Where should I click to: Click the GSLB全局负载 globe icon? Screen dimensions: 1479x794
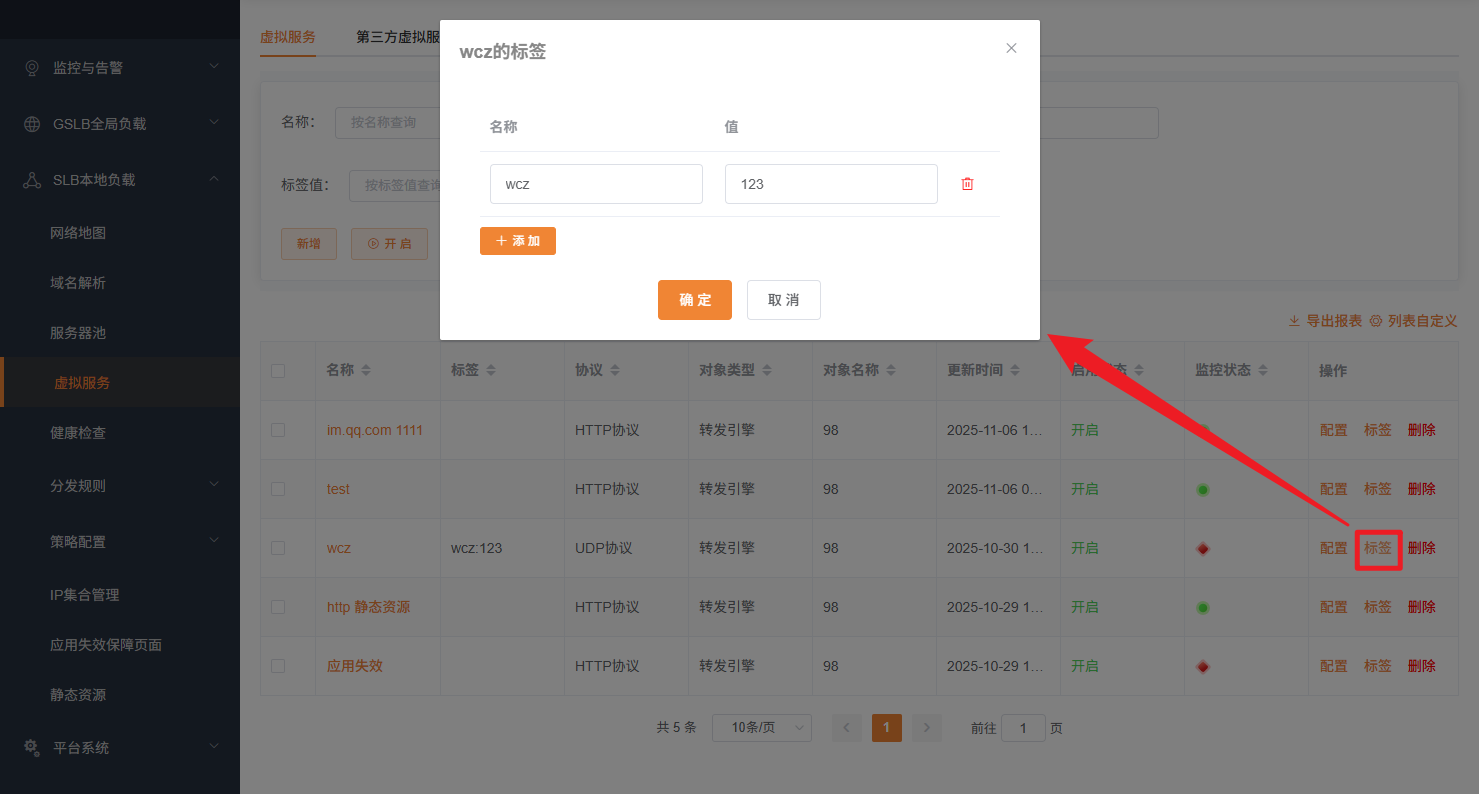click(x=31, y=123)
